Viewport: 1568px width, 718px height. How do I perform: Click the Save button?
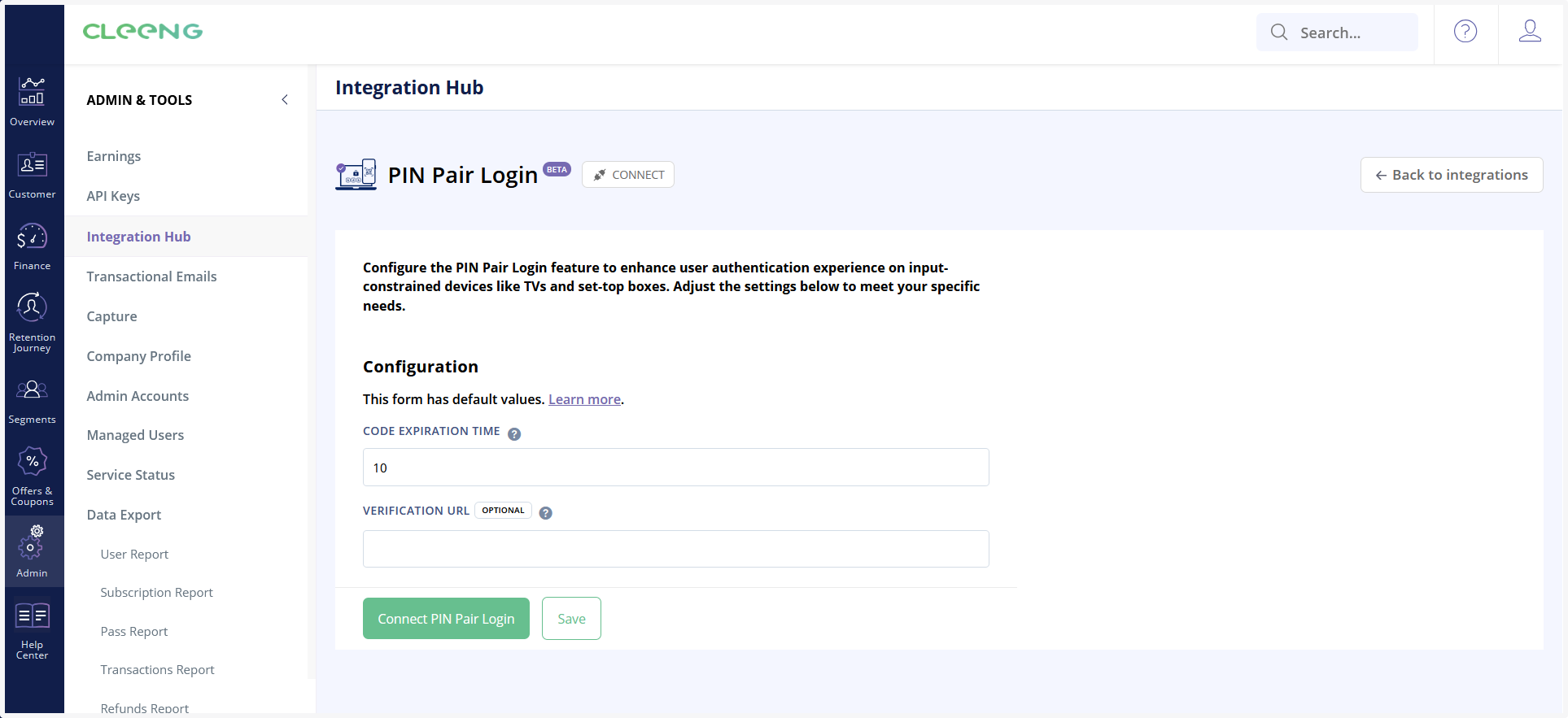[x=571, y=619]
